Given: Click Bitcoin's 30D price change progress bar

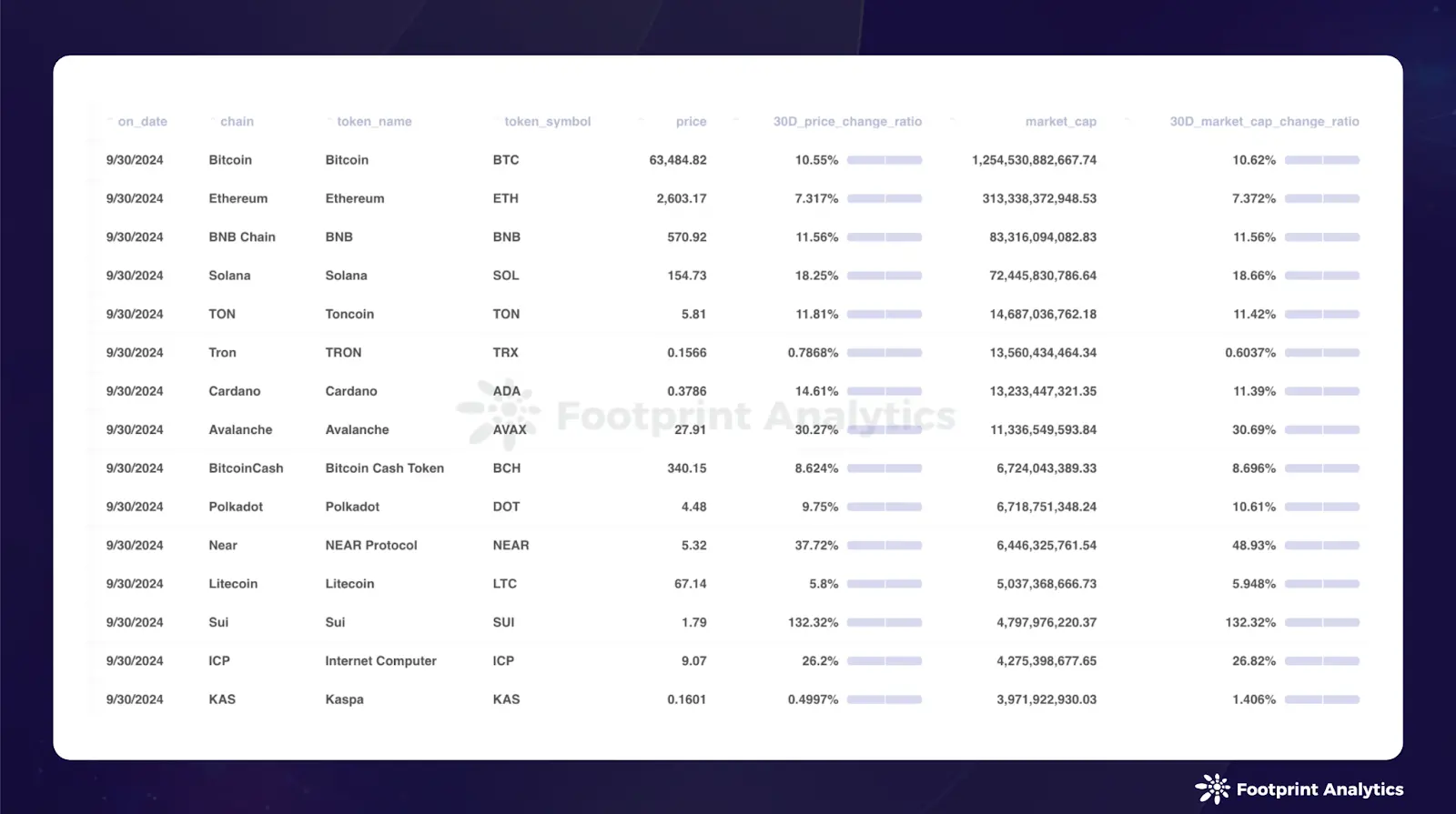Looking at the screenshot, I should click(884, 160).
